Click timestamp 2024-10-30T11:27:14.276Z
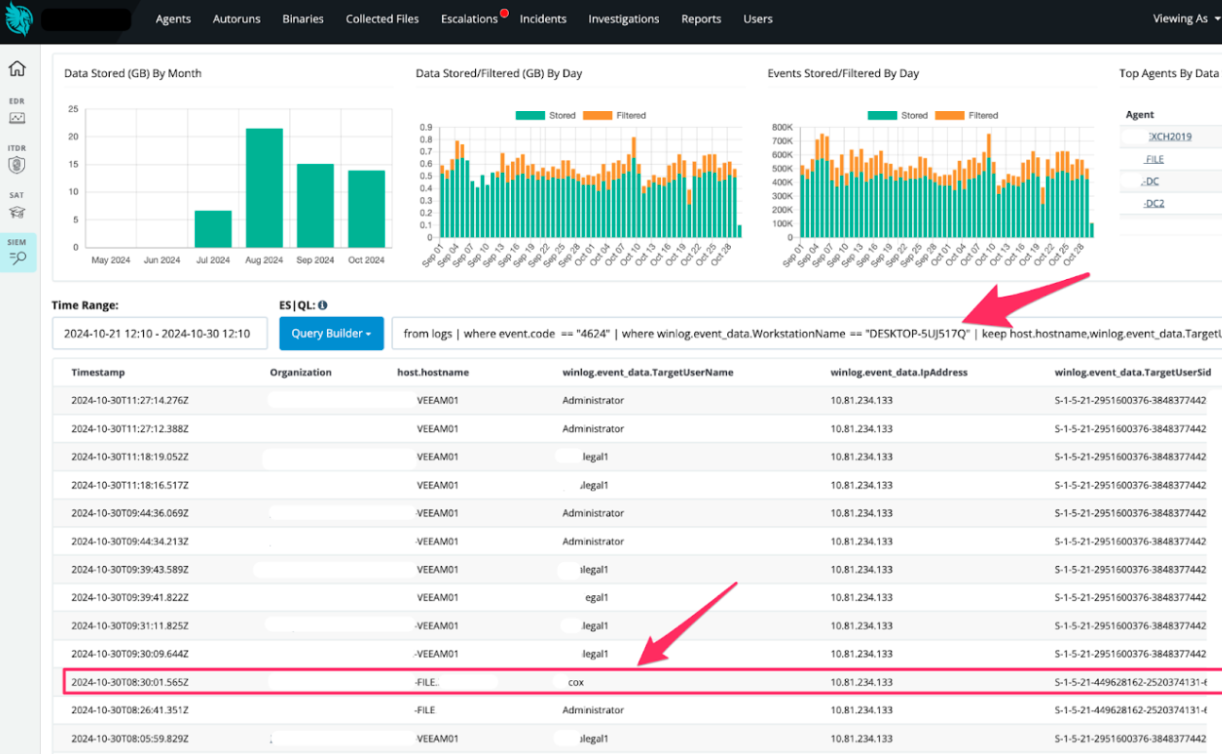 click(130, 400)
